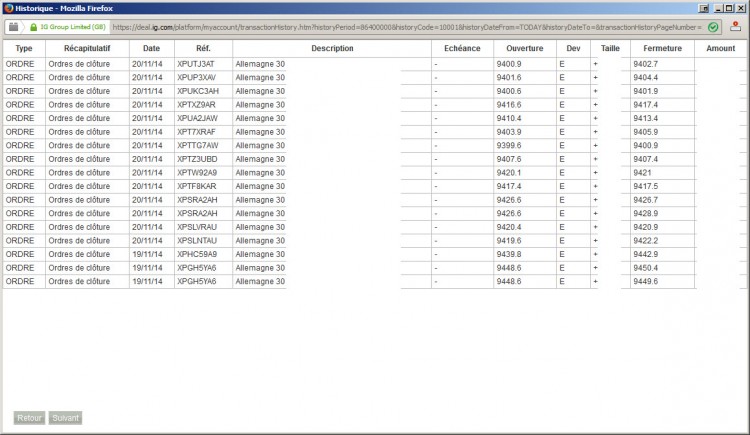Click the Réf. column header
The image size is (750, 435).
click(203, 48)
